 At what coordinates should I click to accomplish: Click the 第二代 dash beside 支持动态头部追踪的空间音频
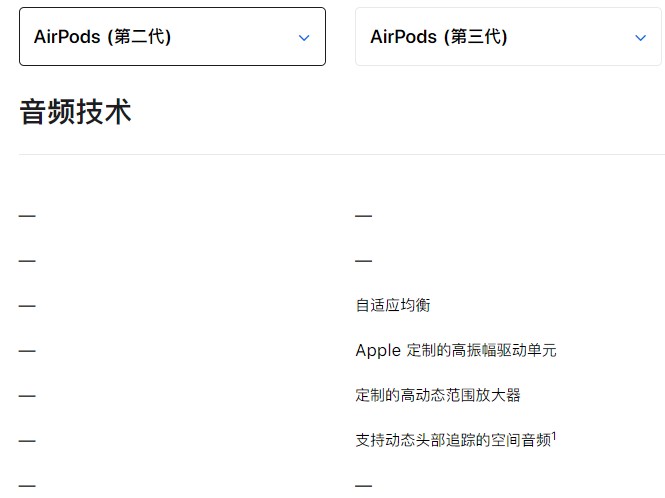click(x=27, y=441)
